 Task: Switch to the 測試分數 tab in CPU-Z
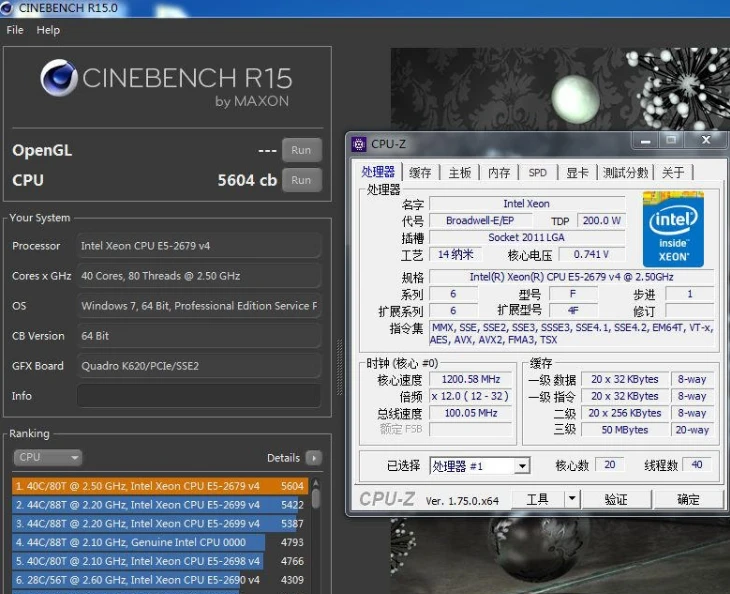coord(625,173)
